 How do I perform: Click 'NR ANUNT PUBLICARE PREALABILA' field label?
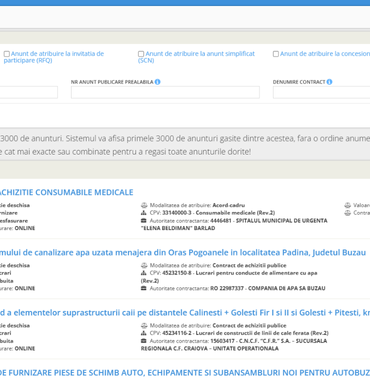(112, 82)
